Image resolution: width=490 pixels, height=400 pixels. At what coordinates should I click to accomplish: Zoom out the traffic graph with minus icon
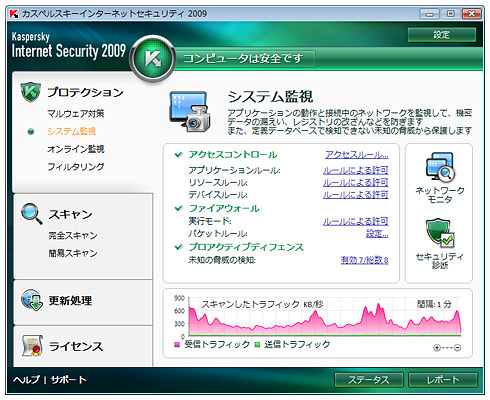point(458,348)
